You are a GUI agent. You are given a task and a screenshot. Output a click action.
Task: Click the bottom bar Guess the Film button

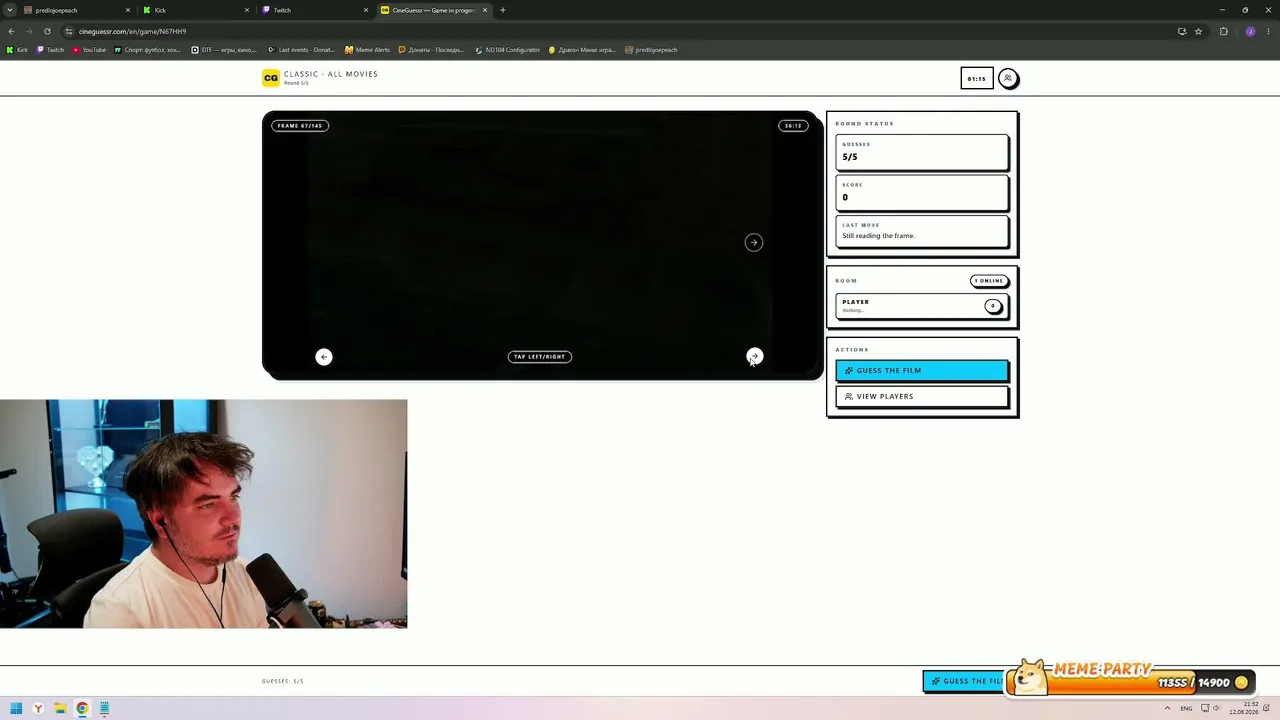pyautogui.click(x=965, y=681)
